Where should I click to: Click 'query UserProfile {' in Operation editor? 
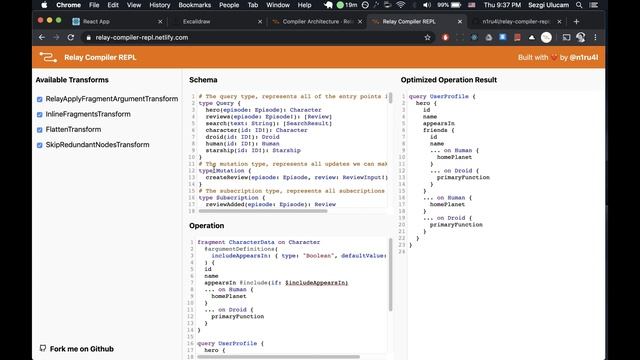click(x=230, y=343)
